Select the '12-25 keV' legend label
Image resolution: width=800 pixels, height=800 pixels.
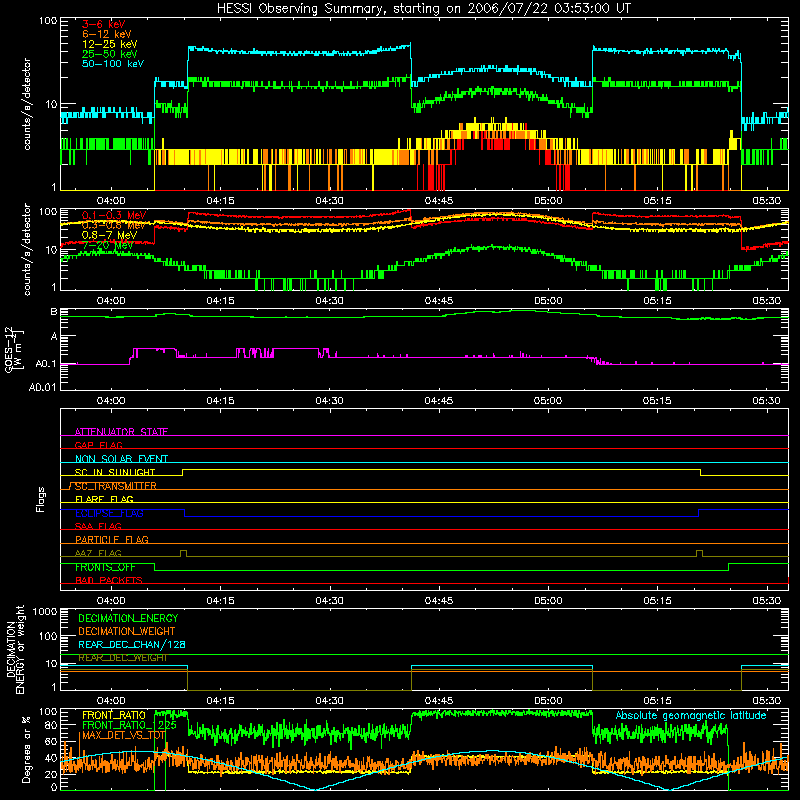tap(109, 44)
